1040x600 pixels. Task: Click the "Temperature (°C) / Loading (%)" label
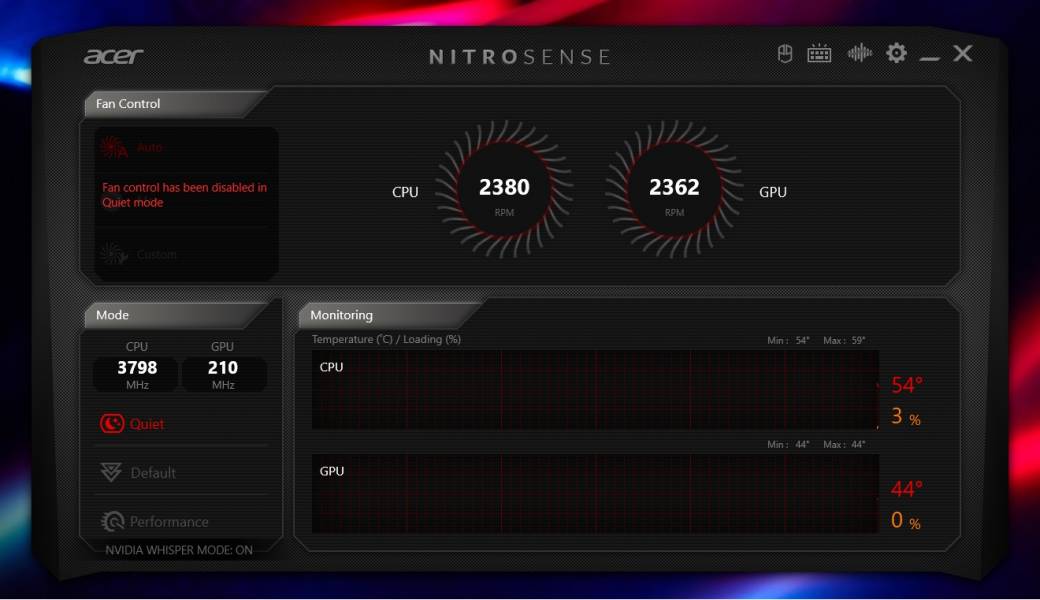click(x=386, y=339)
